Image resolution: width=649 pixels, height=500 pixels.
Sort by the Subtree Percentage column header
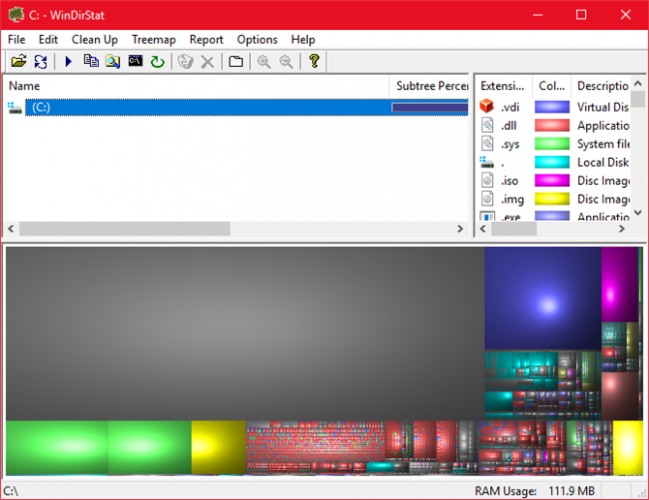[429, 86]
